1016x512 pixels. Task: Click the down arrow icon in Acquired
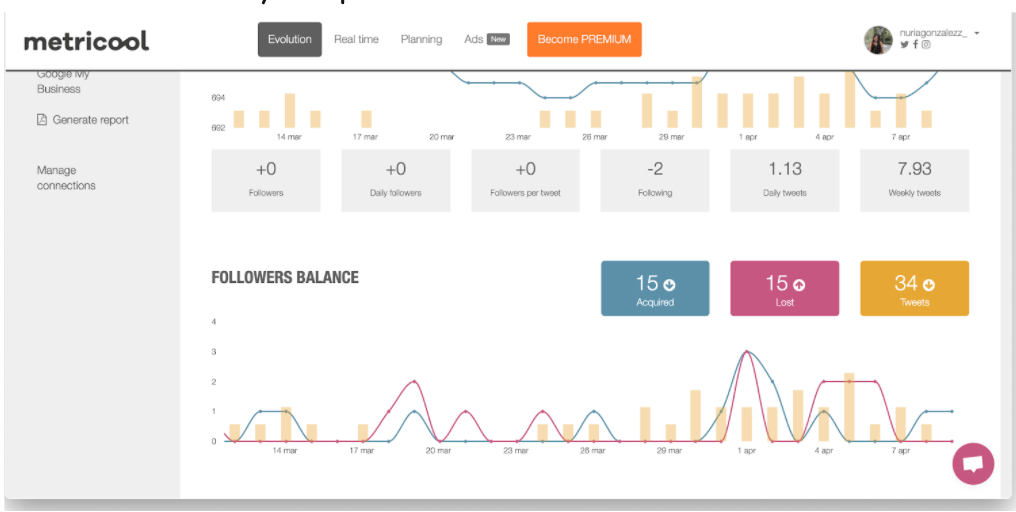pos(669,285)
